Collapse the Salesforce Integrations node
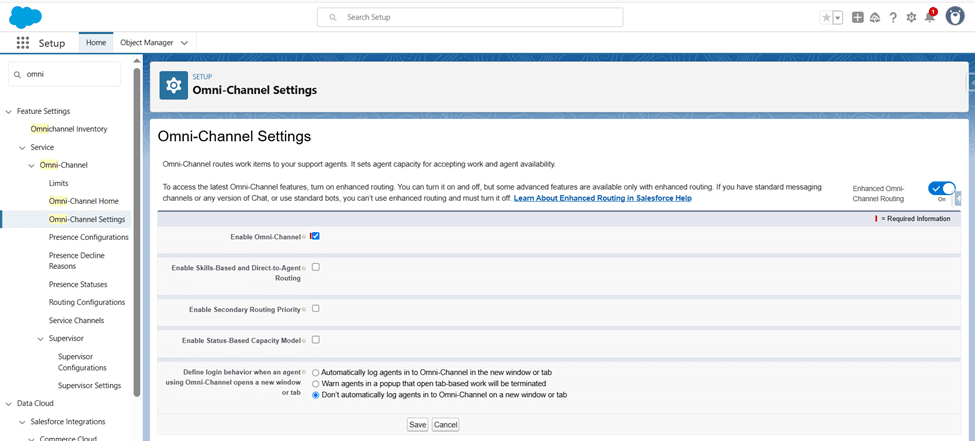 pos(22,422)
